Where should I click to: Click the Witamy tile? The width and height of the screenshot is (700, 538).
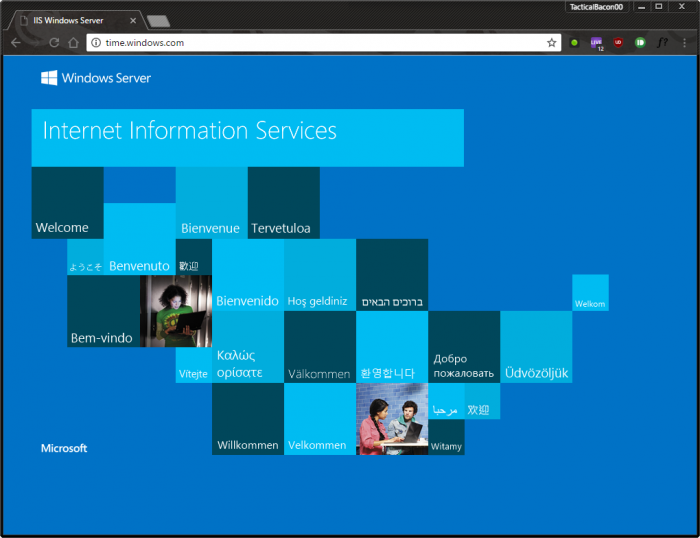[x=446, y=437]
